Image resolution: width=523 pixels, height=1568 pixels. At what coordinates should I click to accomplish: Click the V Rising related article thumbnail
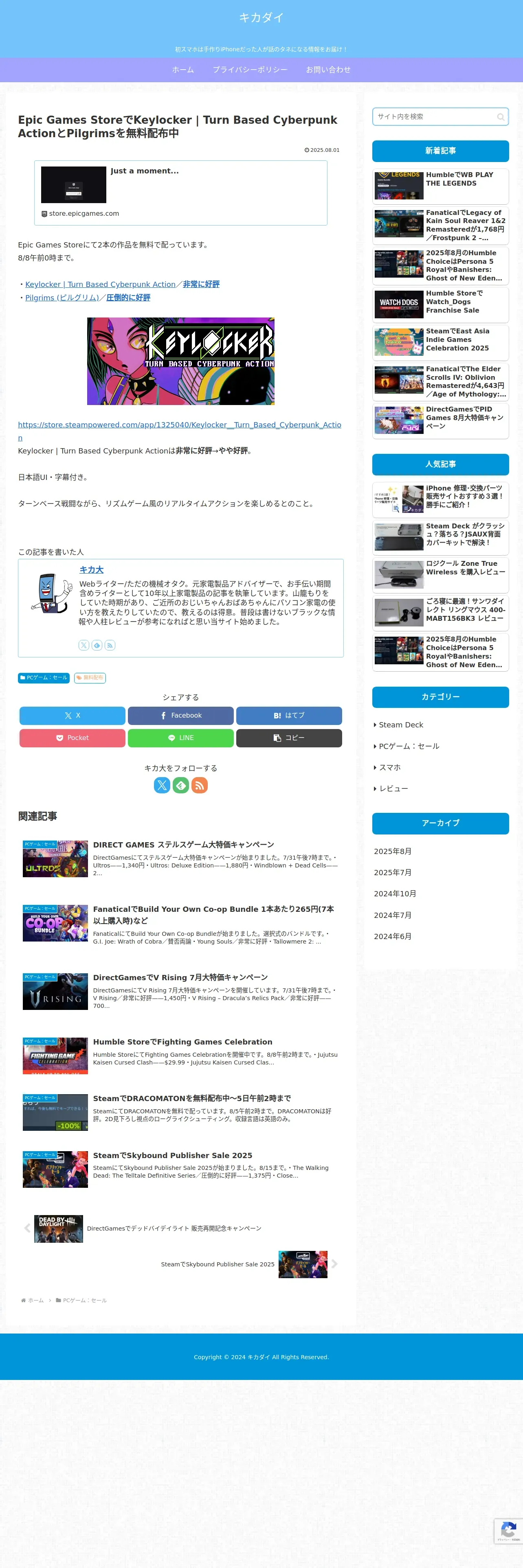55,992
